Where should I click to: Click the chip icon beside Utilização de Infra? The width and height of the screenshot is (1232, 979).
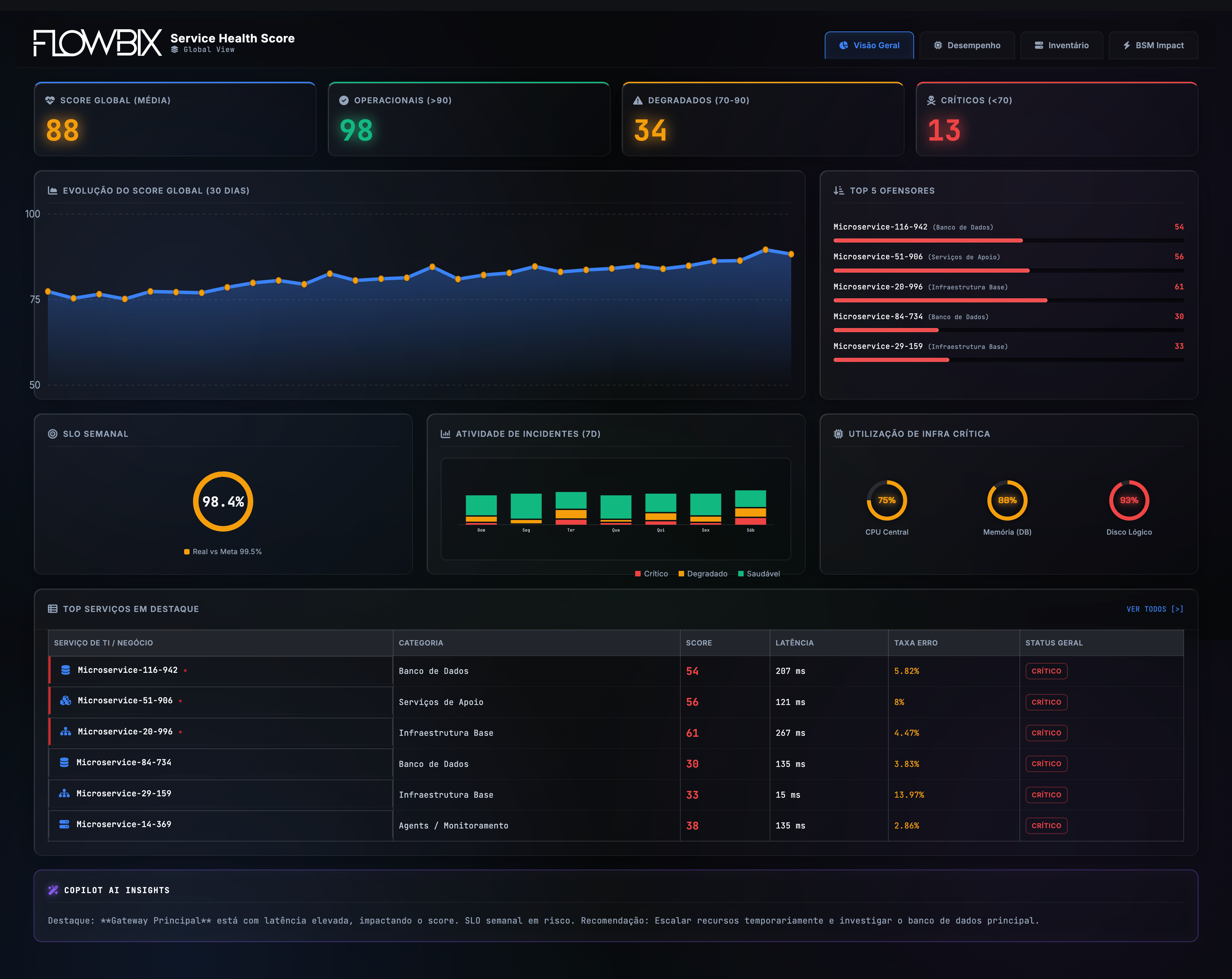point(838,433)
